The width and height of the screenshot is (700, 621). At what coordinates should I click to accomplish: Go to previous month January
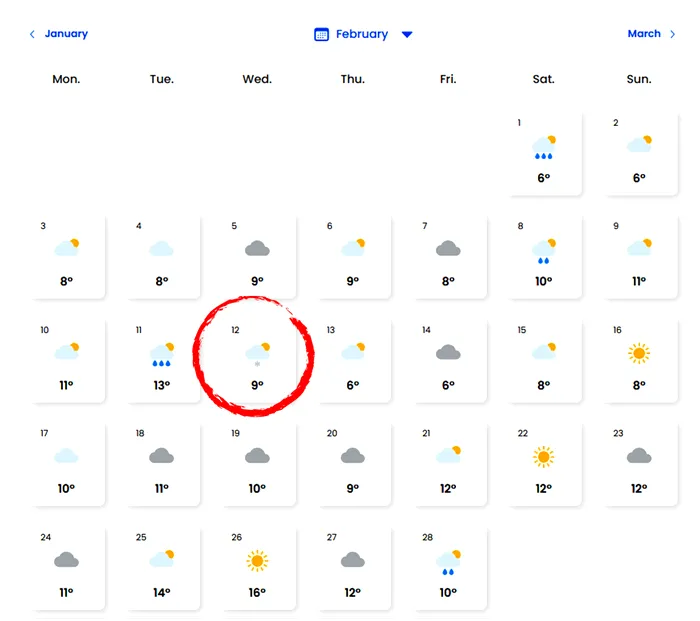(x=65, y=34)
